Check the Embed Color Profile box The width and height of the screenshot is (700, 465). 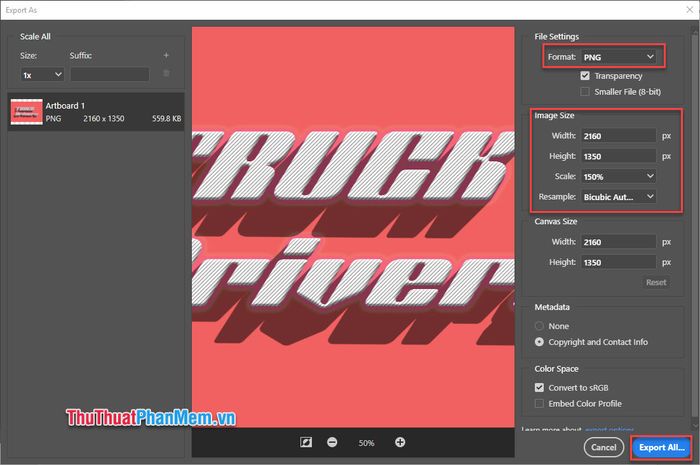tap(540, 403)
